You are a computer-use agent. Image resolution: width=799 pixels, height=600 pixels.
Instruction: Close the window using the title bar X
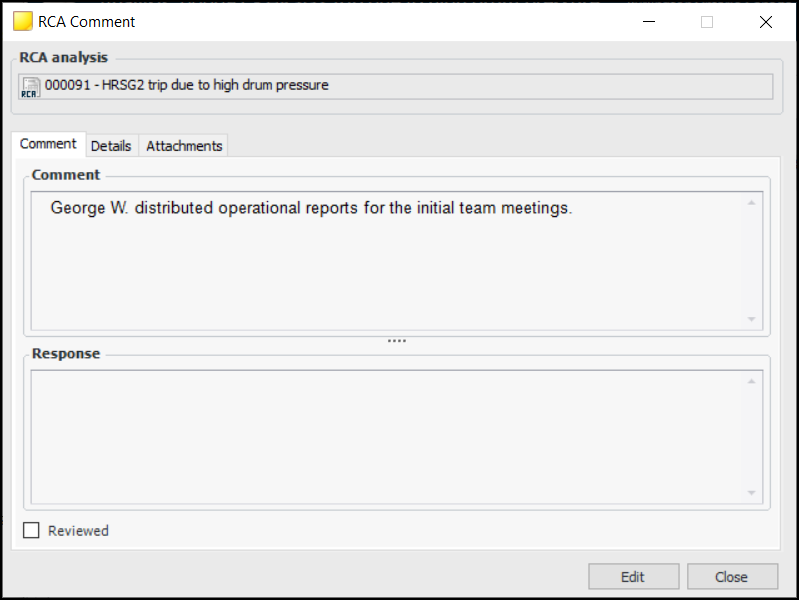tap(765, 21)
